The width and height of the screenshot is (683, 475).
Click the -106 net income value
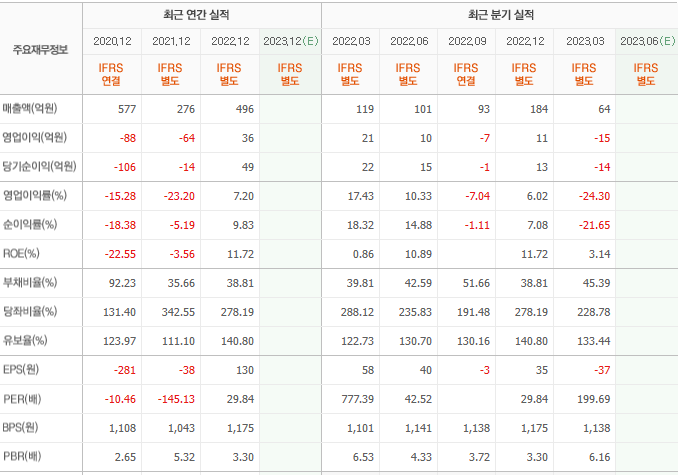[x=125, y=167]
